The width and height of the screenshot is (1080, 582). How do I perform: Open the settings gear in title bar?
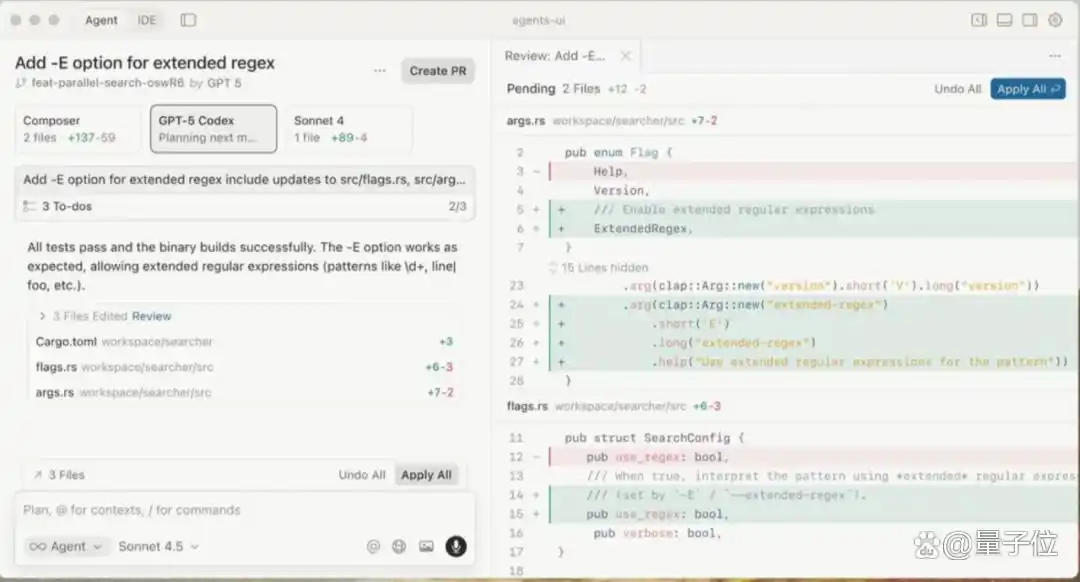point(1055,20)
